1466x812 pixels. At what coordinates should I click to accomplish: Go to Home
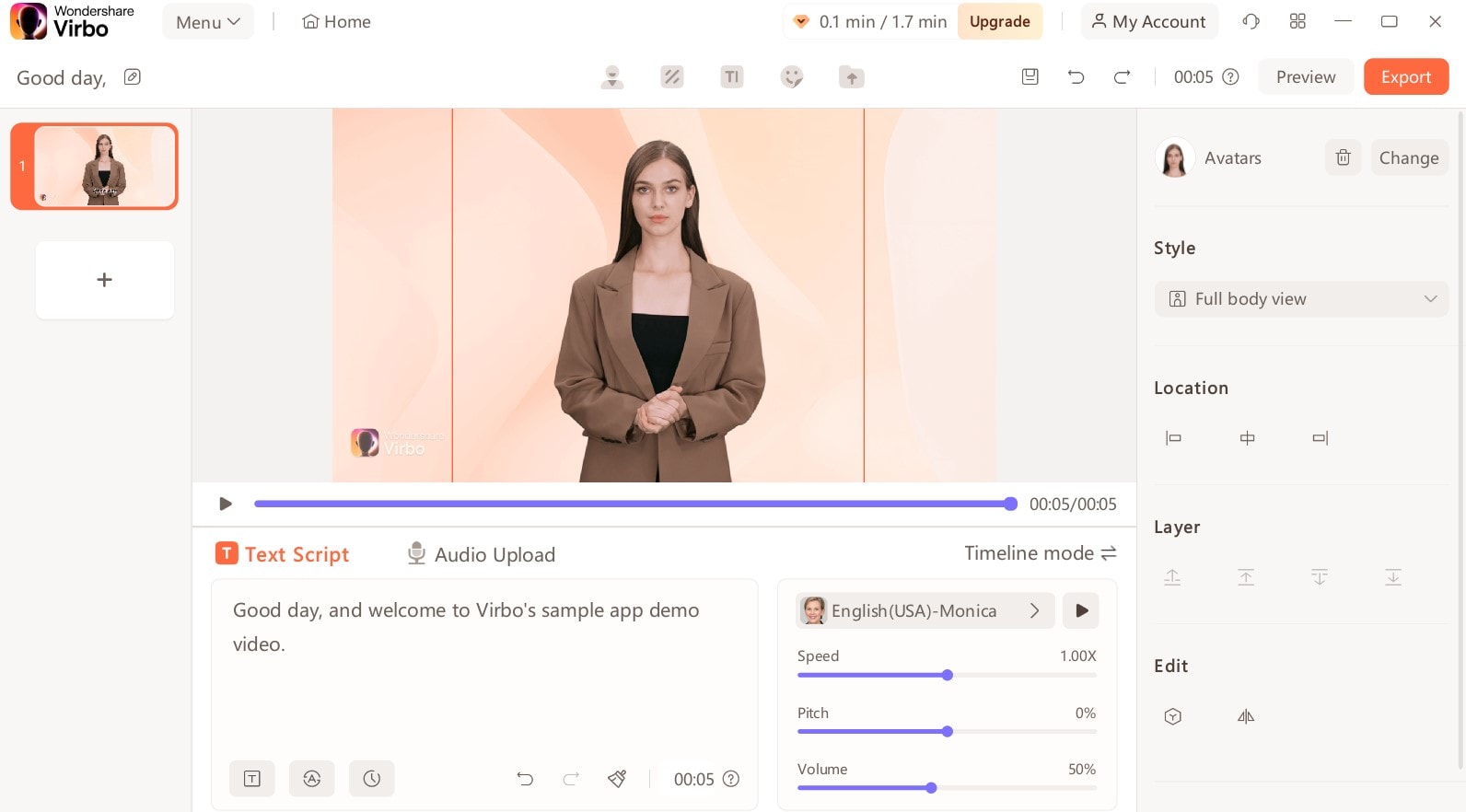(x=336, y=22)
